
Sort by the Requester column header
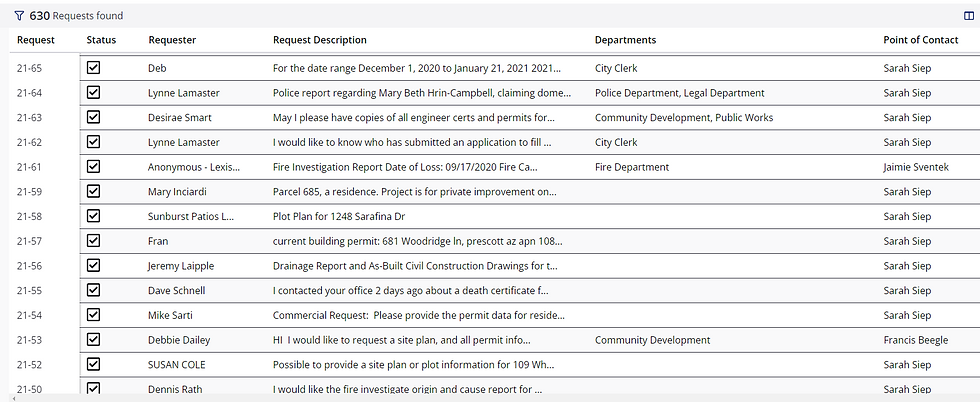(172, 40)
